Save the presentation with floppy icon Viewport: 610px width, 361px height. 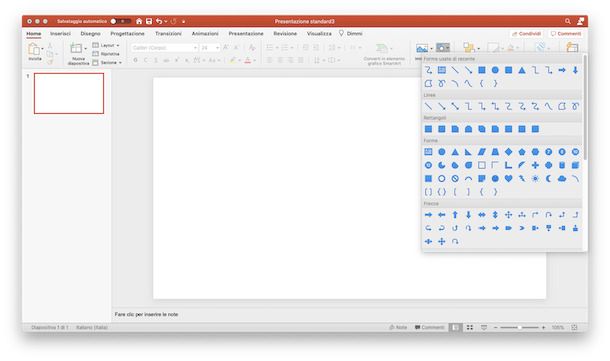coord(149,21)
